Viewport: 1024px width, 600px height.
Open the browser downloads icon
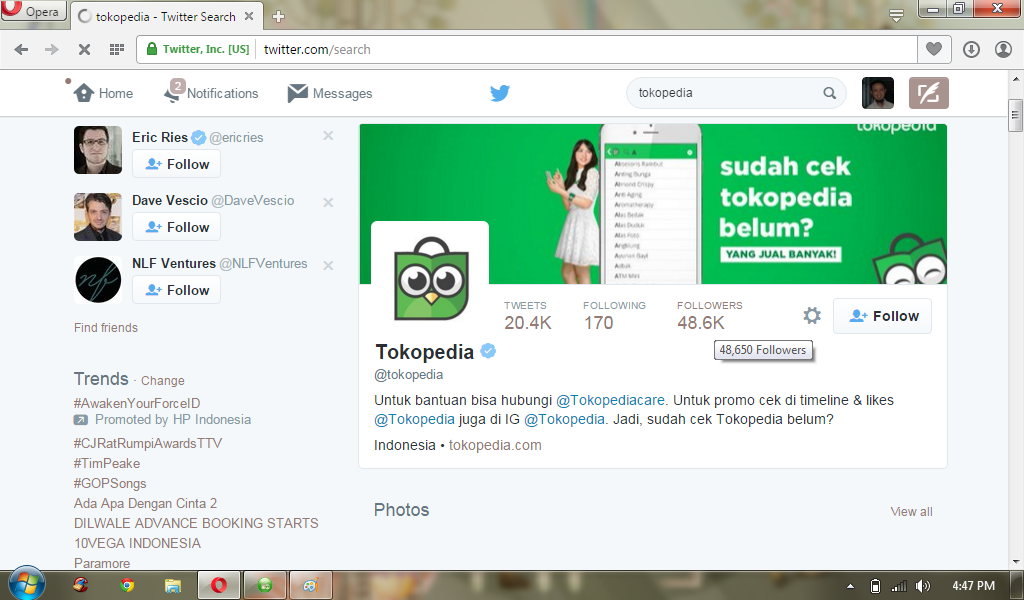(971, 50)
